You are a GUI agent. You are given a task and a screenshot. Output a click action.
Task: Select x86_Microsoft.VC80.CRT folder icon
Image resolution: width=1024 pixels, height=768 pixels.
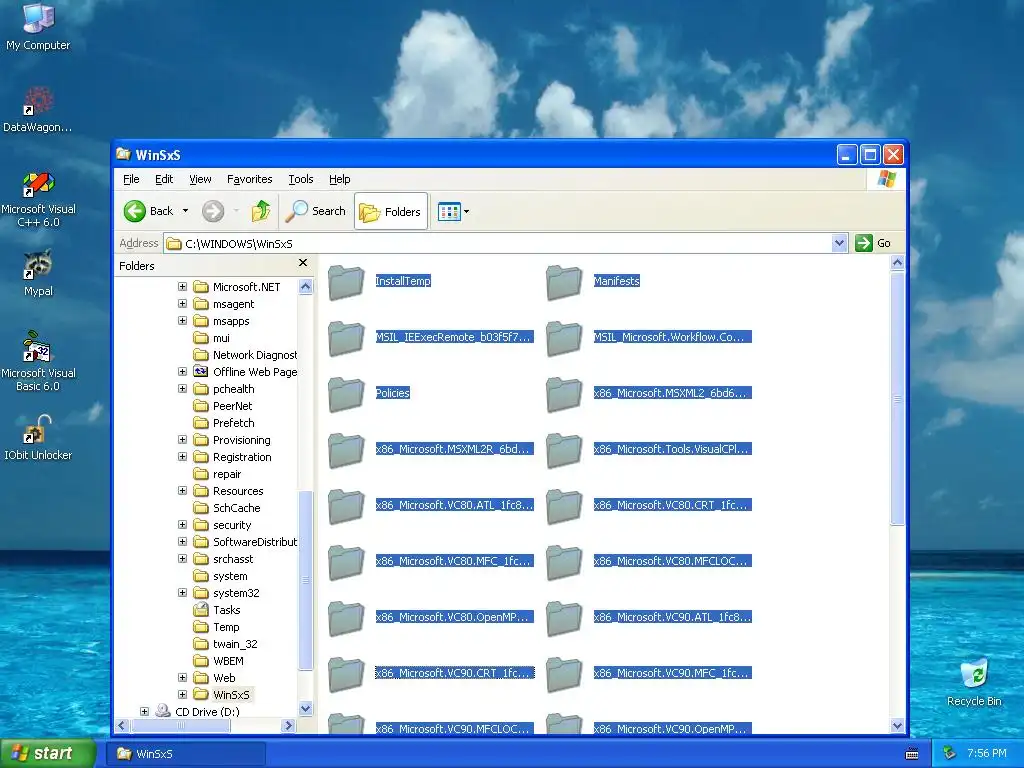564,506
